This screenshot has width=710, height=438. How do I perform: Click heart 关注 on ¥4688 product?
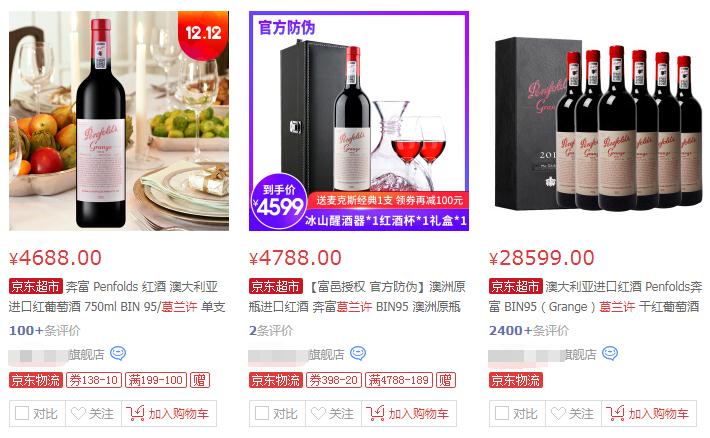tap(93, 414)
